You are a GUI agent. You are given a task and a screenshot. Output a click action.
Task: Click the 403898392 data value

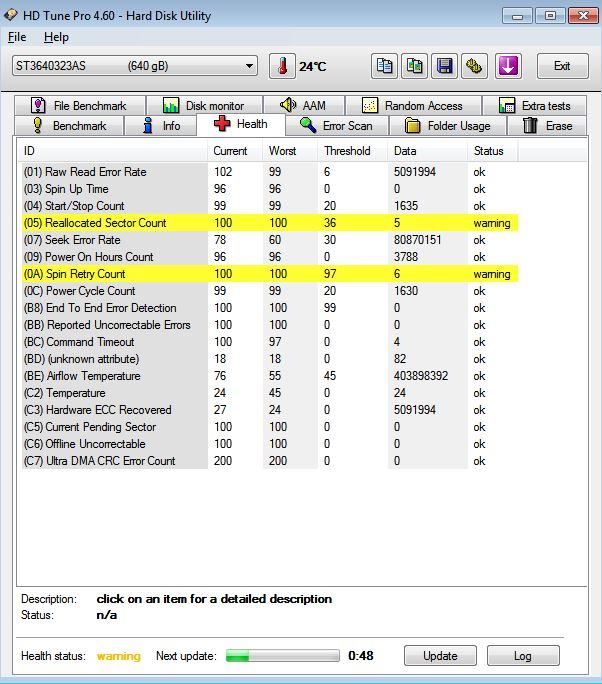(x=421, y=376)
